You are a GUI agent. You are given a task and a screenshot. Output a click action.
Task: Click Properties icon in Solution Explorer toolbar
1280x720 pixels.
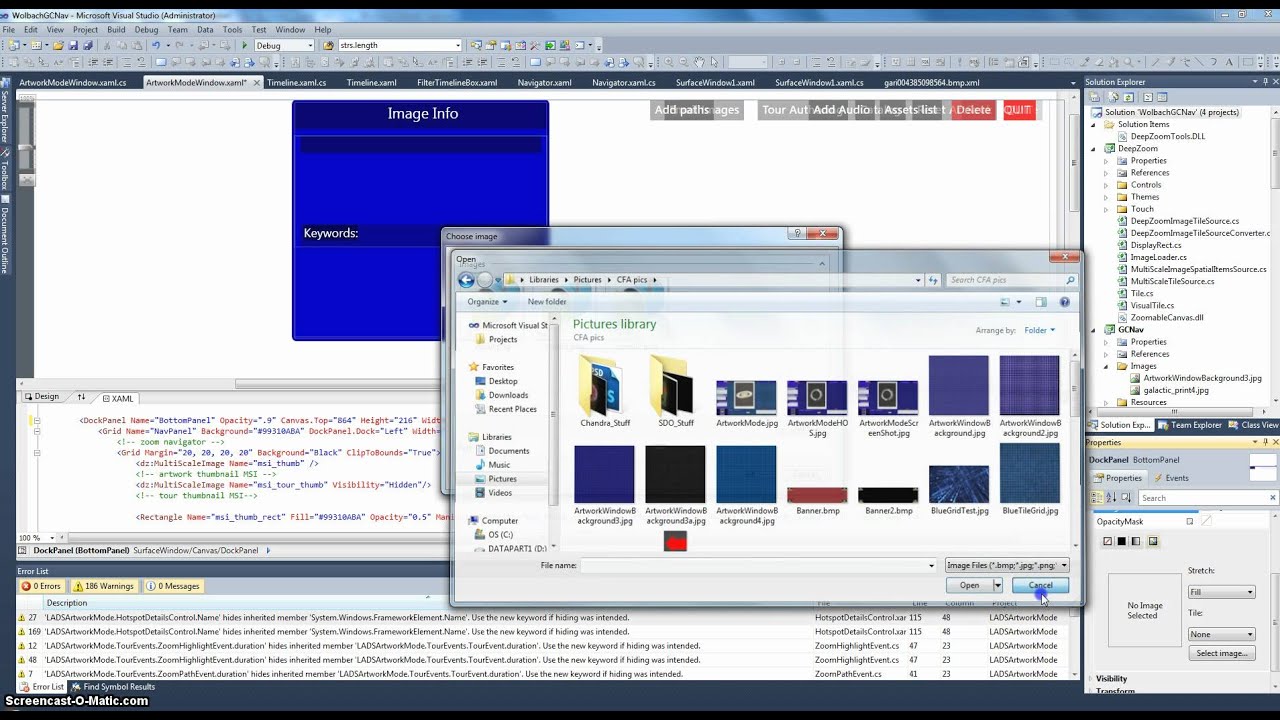[1094, 97]
